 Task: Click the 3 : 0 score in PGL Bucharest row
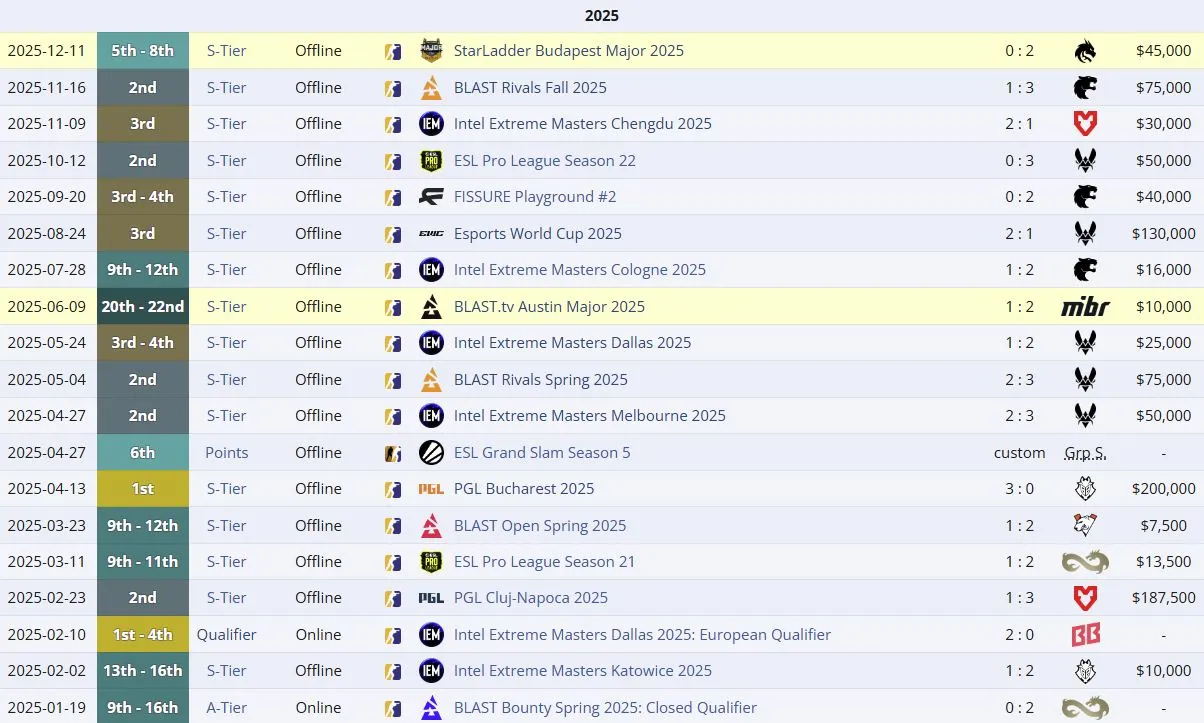(x=1020, y=489)
